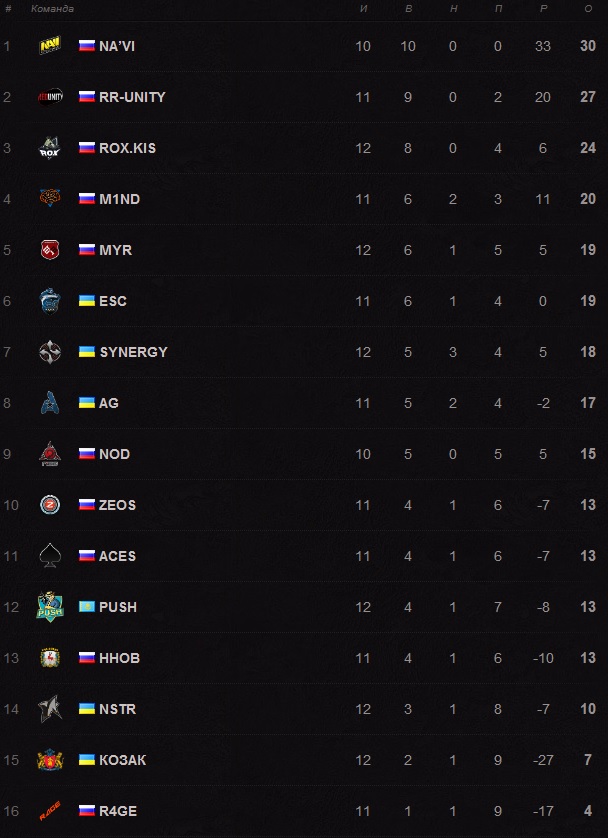Open the NOD team name link
Screen dimensions: 608x838
[x=114, y=454]
